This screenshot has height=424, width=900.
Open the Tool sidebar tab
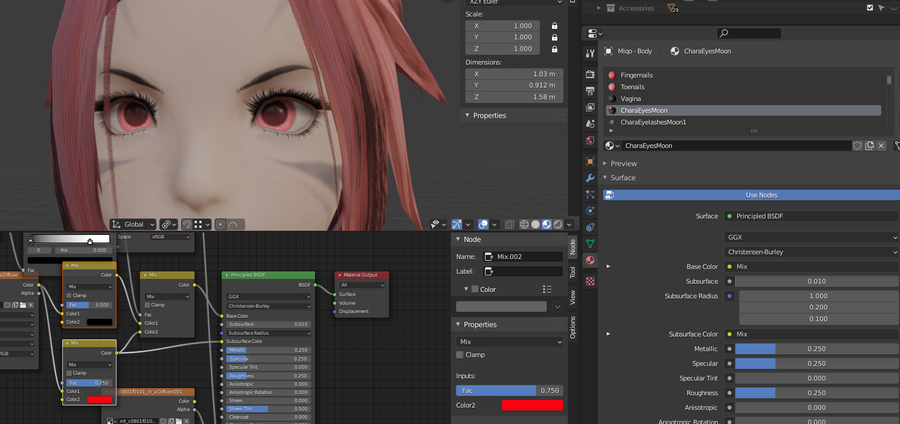point(572,273)
